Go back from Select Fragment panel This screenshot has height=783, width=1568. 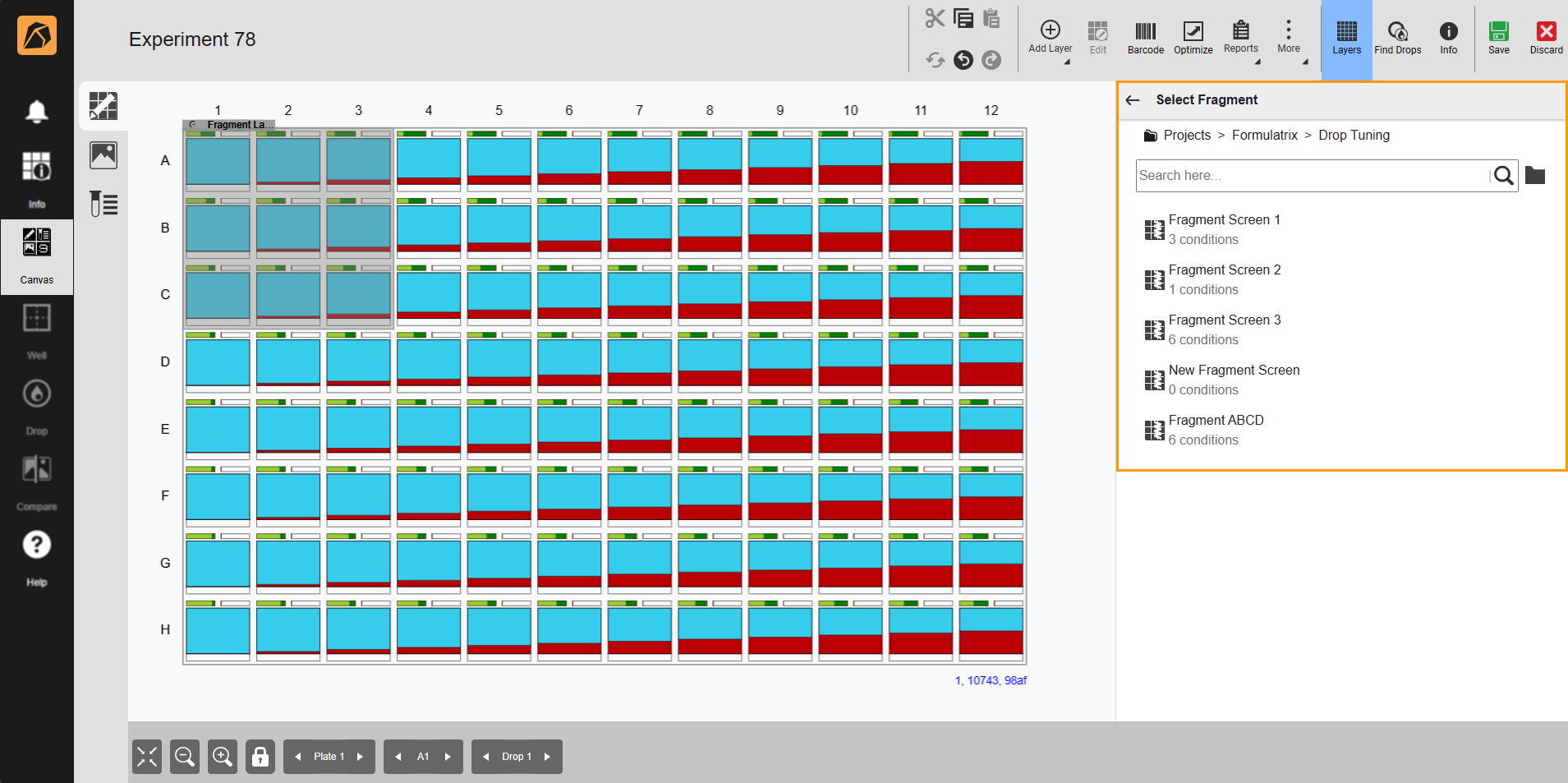1133,100
